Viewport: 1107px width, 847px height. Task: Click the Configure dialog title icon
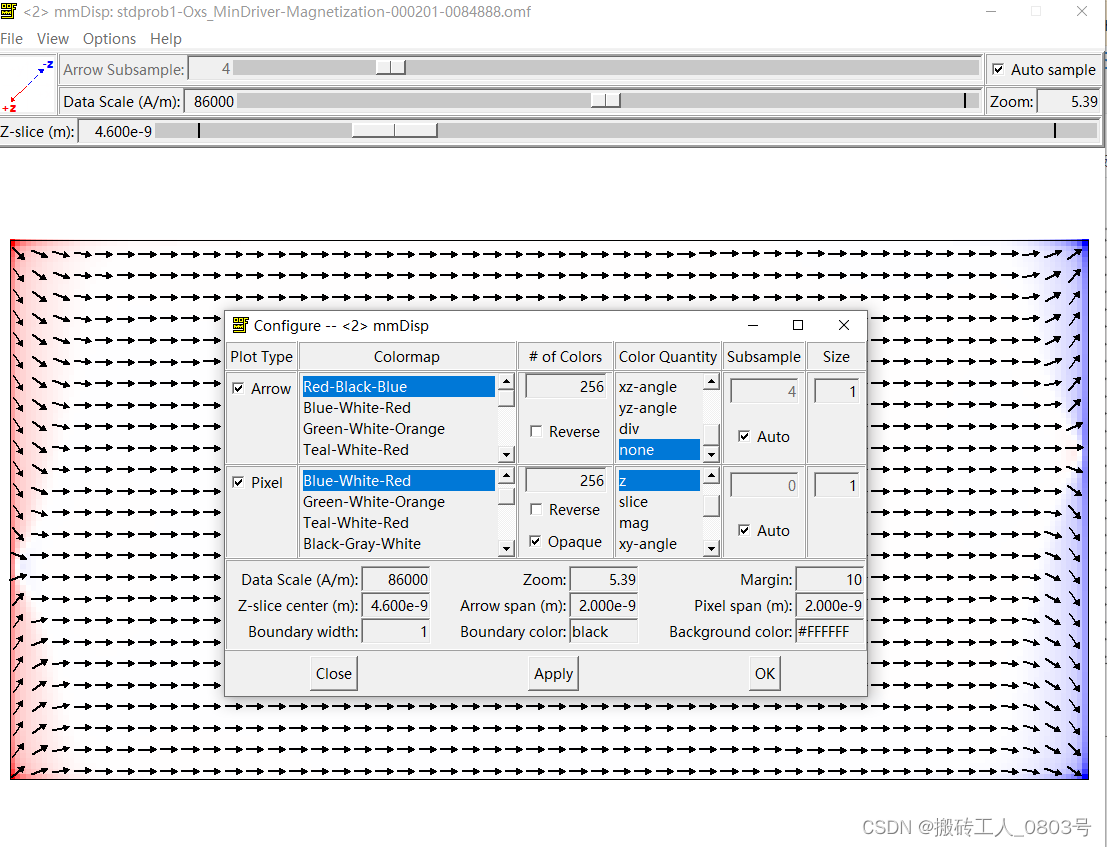pyautogui.click(x=241, y=325)
